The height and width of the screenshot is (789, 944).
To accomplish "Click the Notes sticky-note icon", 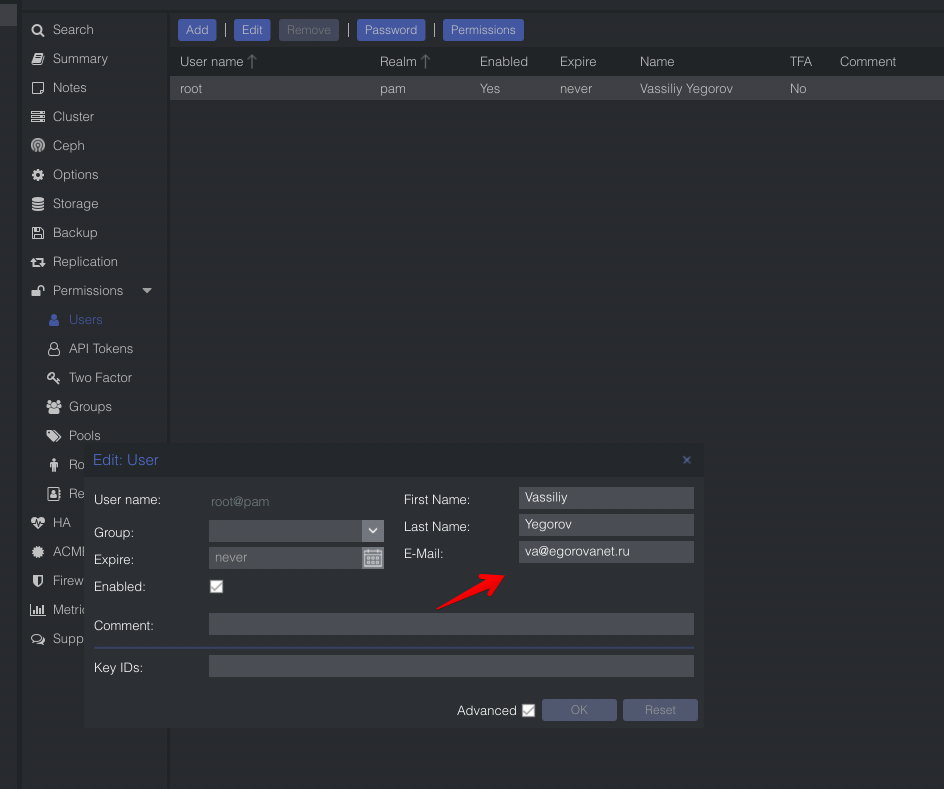I will pyautogui.click(x=38, y=88).
